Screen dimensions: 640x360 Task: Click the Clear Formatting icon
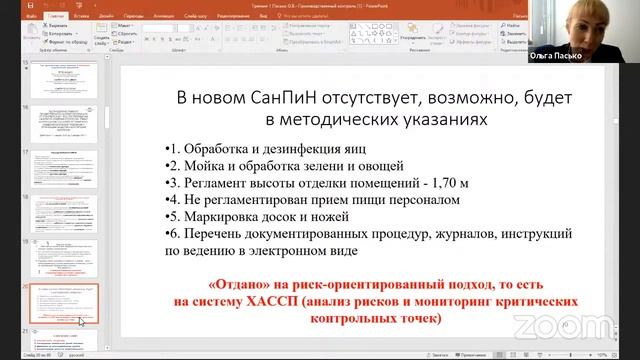216,28
